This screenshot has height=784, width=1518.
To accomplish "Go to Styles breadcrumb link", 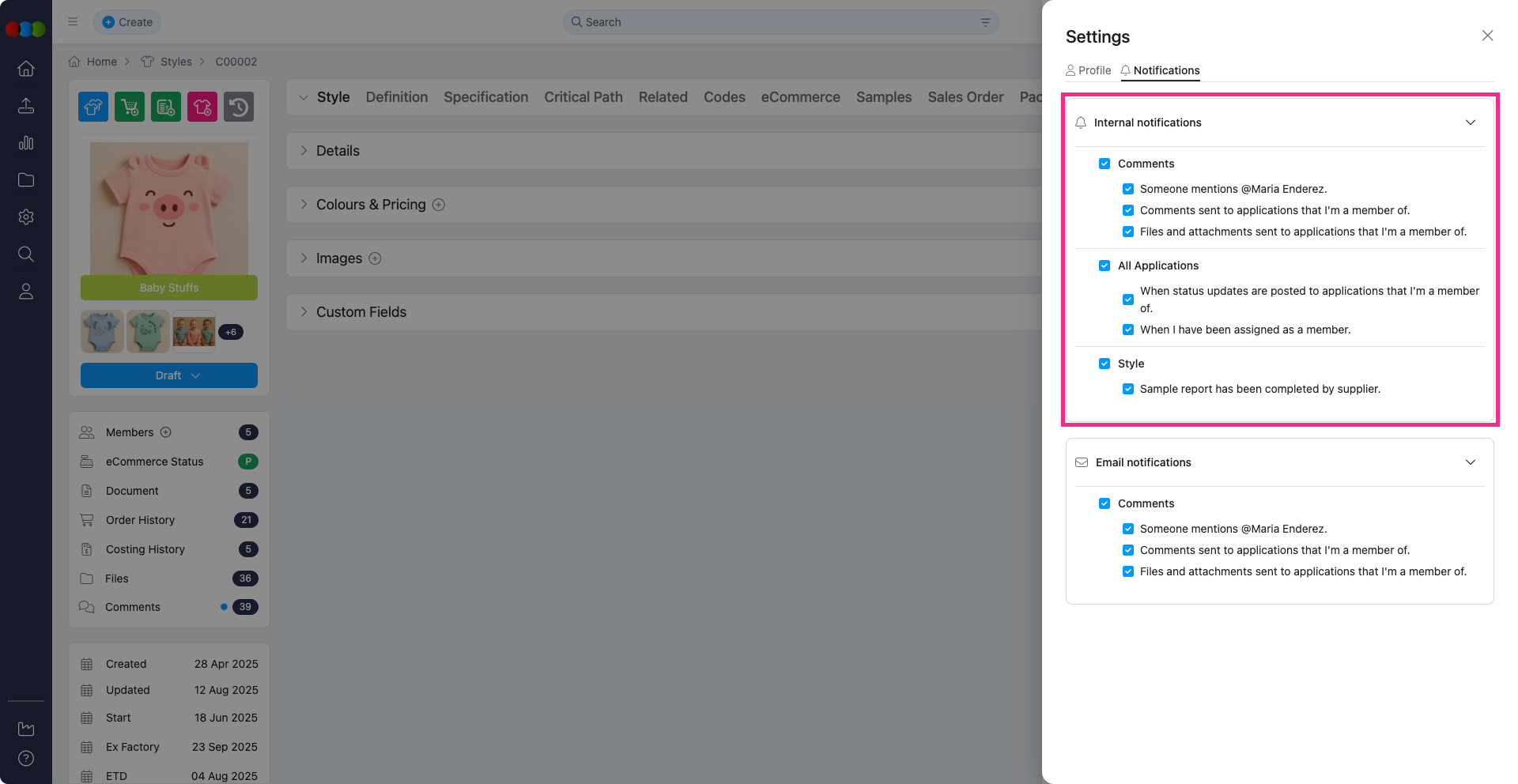I will [176, 62].
